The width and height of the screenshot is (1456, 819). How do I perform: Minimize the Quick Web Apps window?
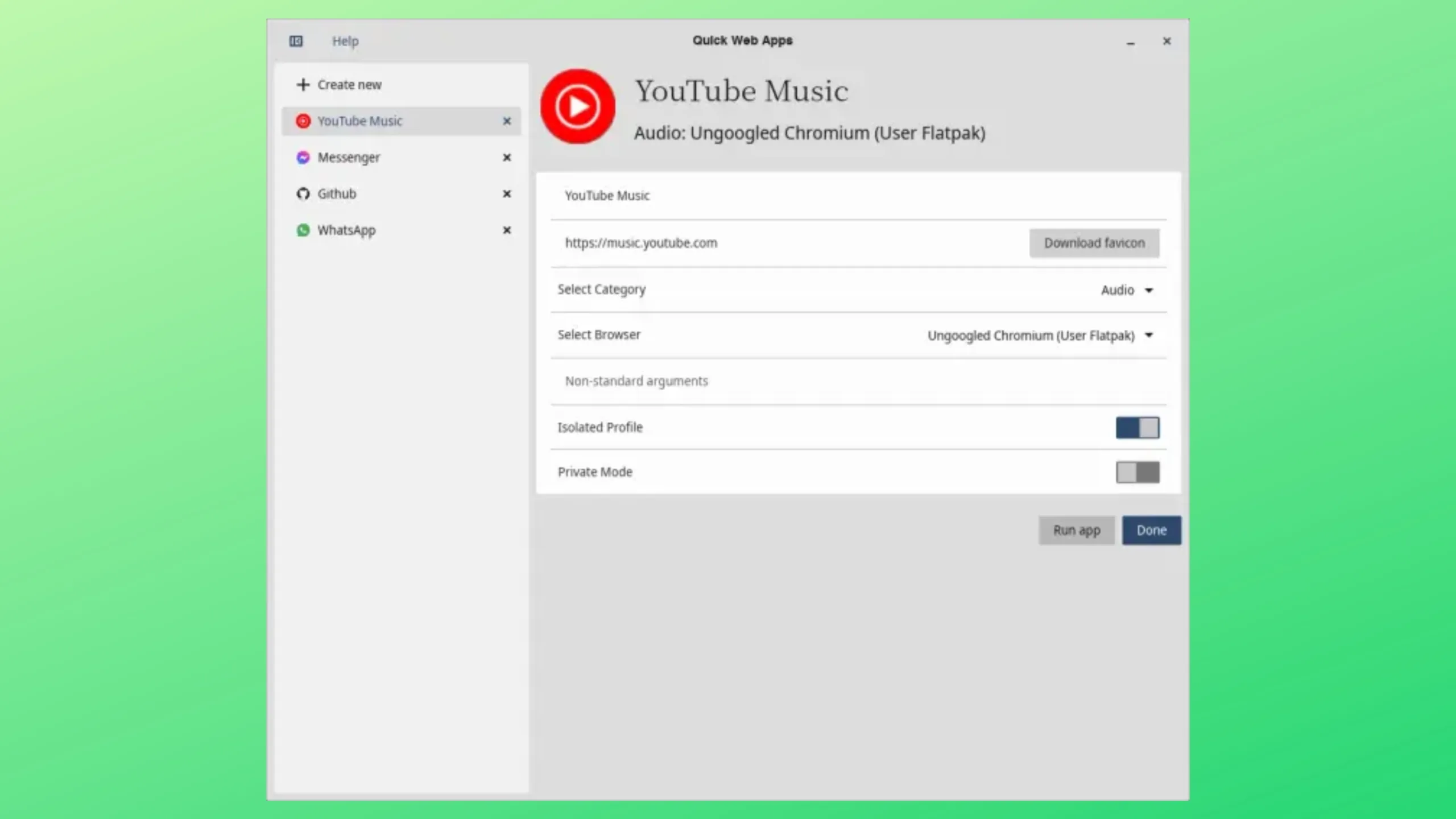[x=1130, y=42]
